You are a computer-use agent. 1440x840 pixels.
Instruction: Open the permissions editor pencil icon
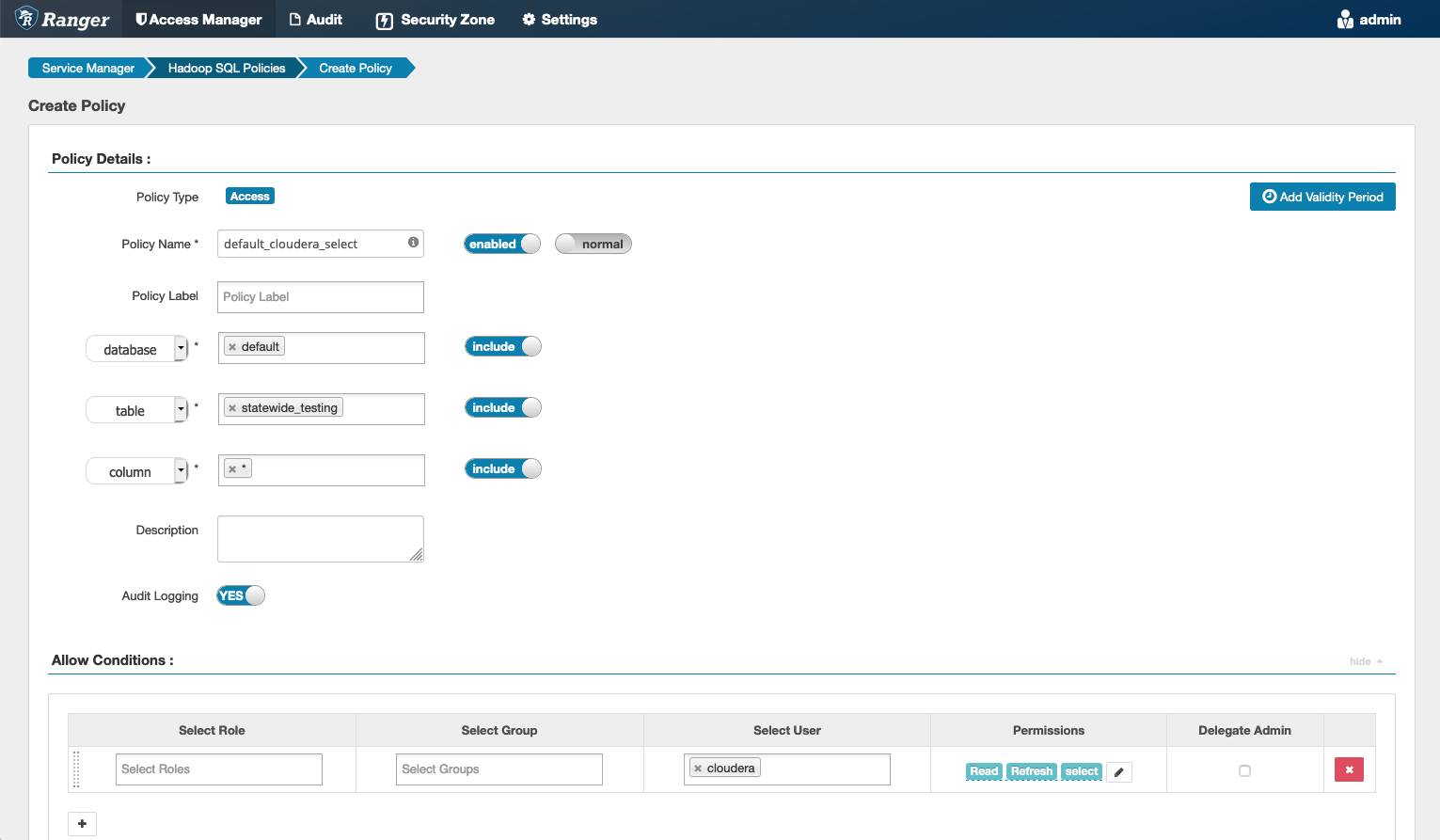point(1118,771)
